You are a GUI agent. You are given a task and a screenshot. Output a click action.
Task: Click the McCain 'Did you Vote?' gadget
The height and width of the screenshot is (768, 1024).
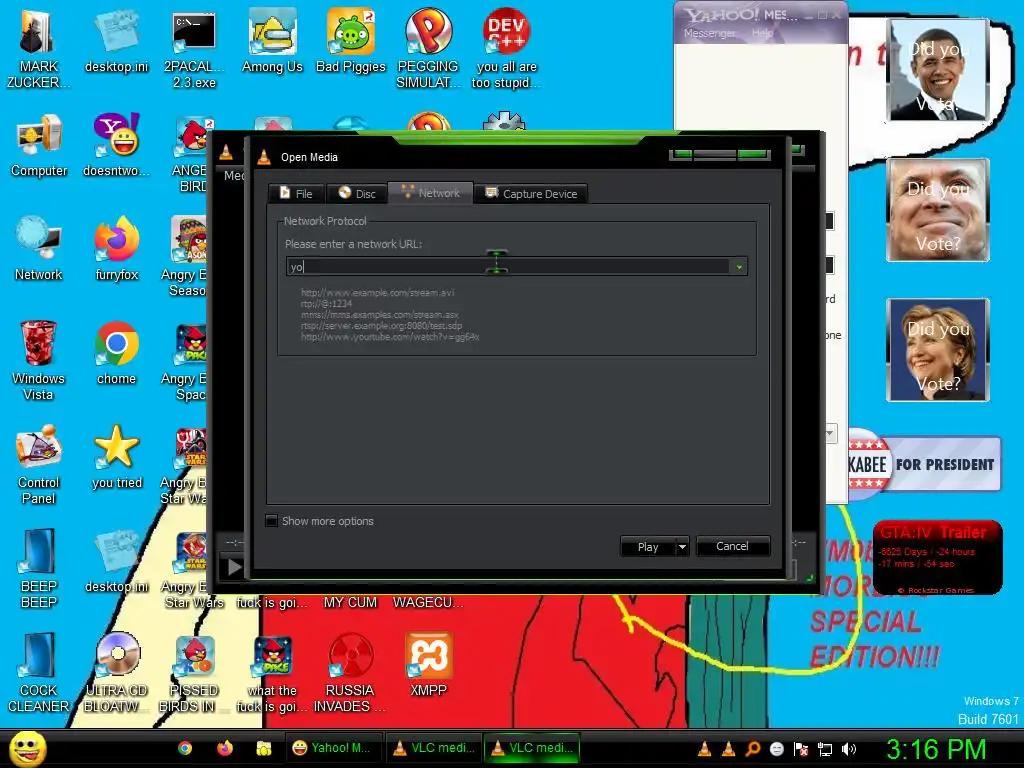click(938, 210)
